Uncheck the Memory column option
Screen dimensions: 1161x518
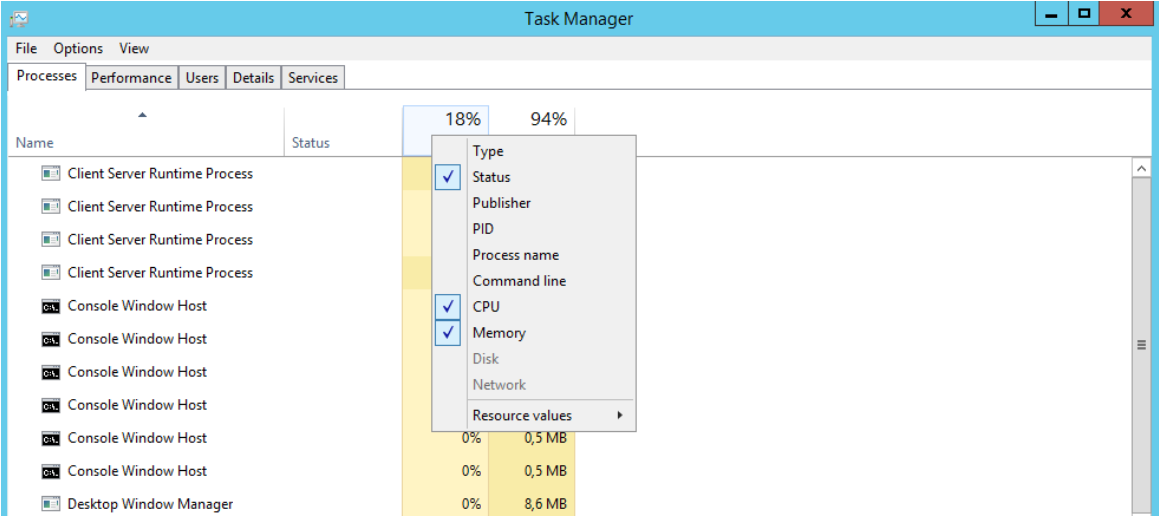(x=498, y=333)
